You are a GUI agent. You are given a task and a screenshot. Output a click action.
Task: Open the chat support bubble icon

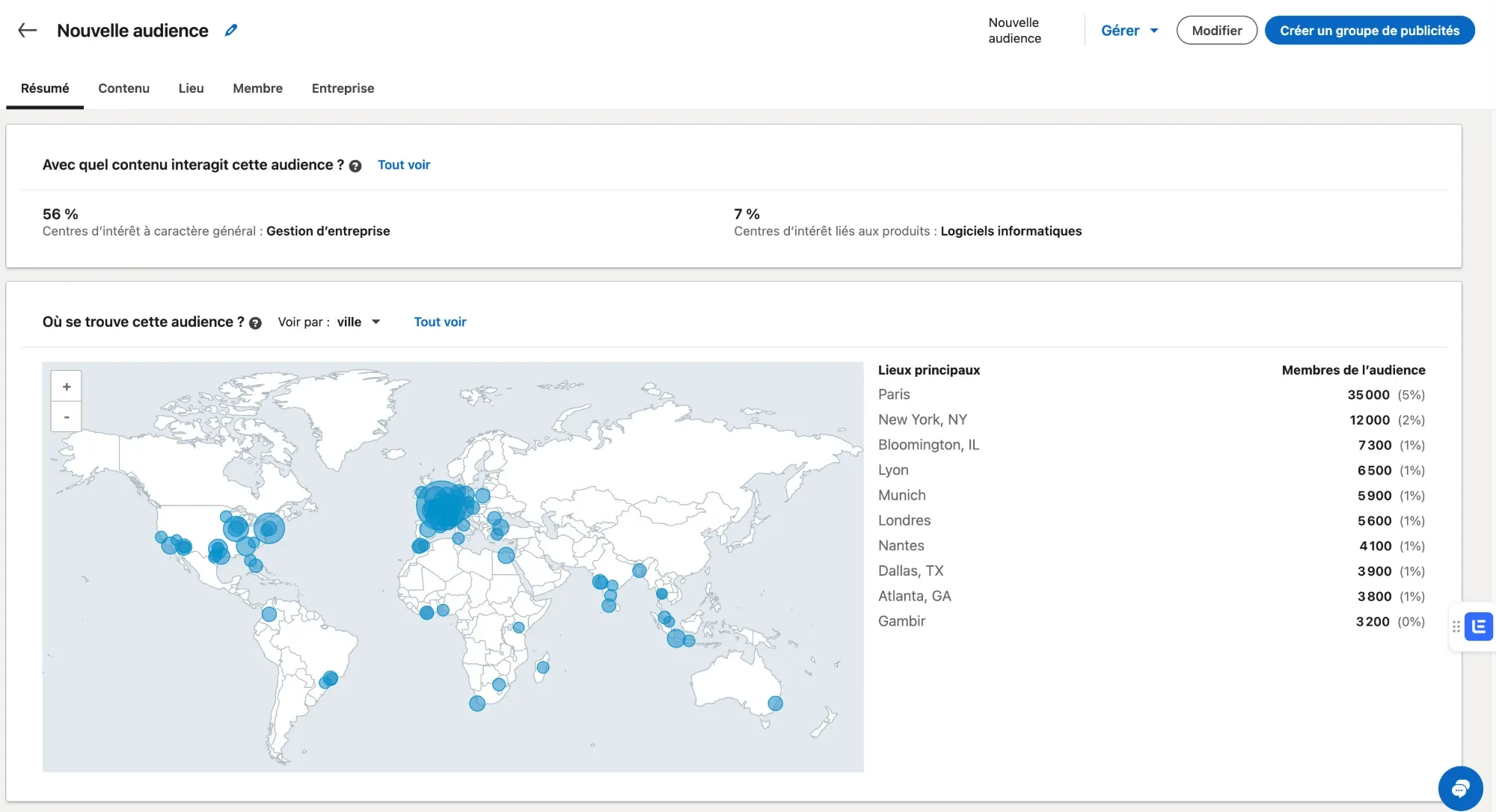[x=1460, y=788]
